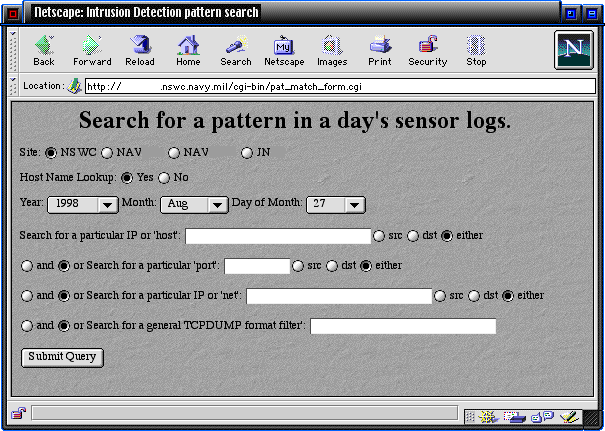Image resolution: width=605 pixels, height=431 pixels.
Task: Select the JN site radio button
Action: click(247, 152)
